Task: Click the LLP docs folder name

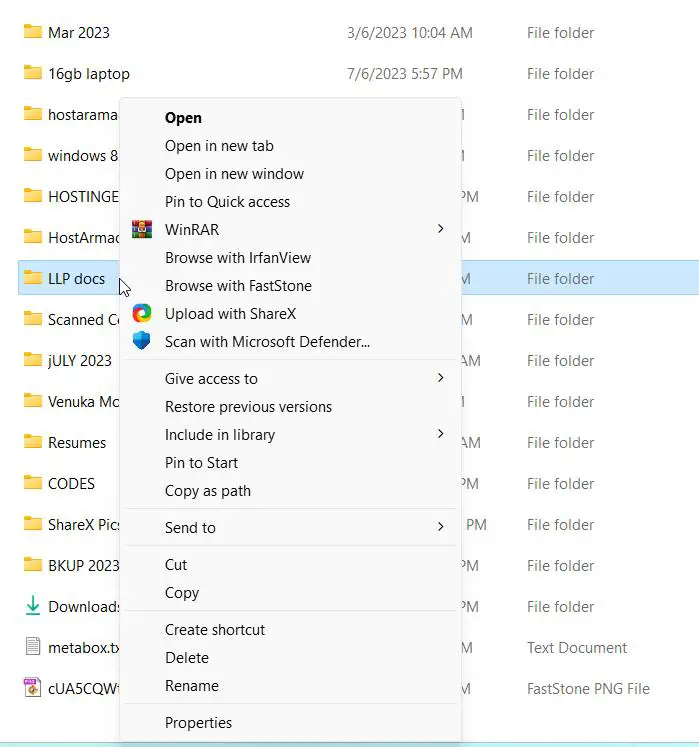Action: [76, 278]
